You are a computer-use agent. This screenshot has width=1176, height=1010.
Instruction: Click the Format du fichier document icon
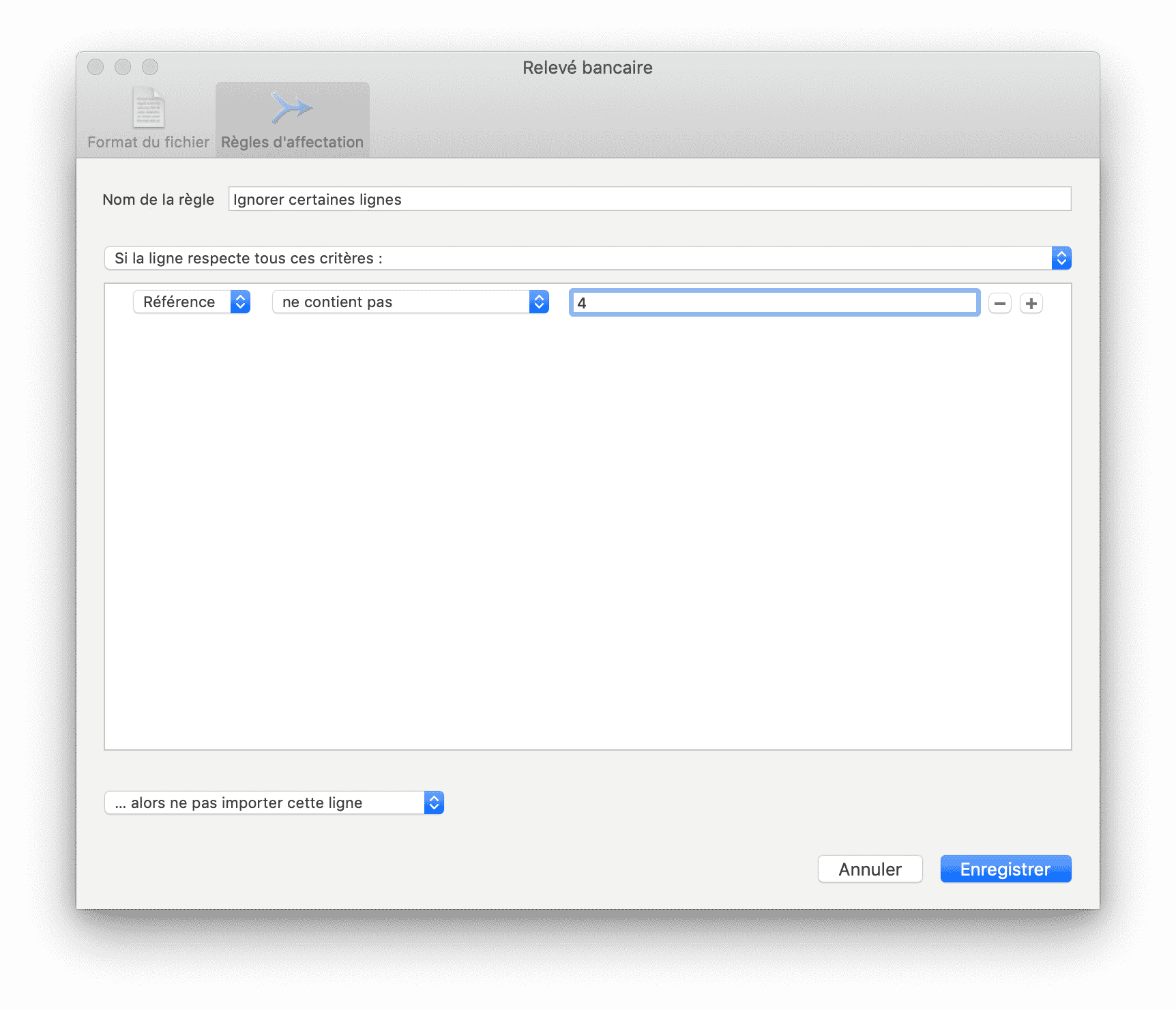pos(148,108)
